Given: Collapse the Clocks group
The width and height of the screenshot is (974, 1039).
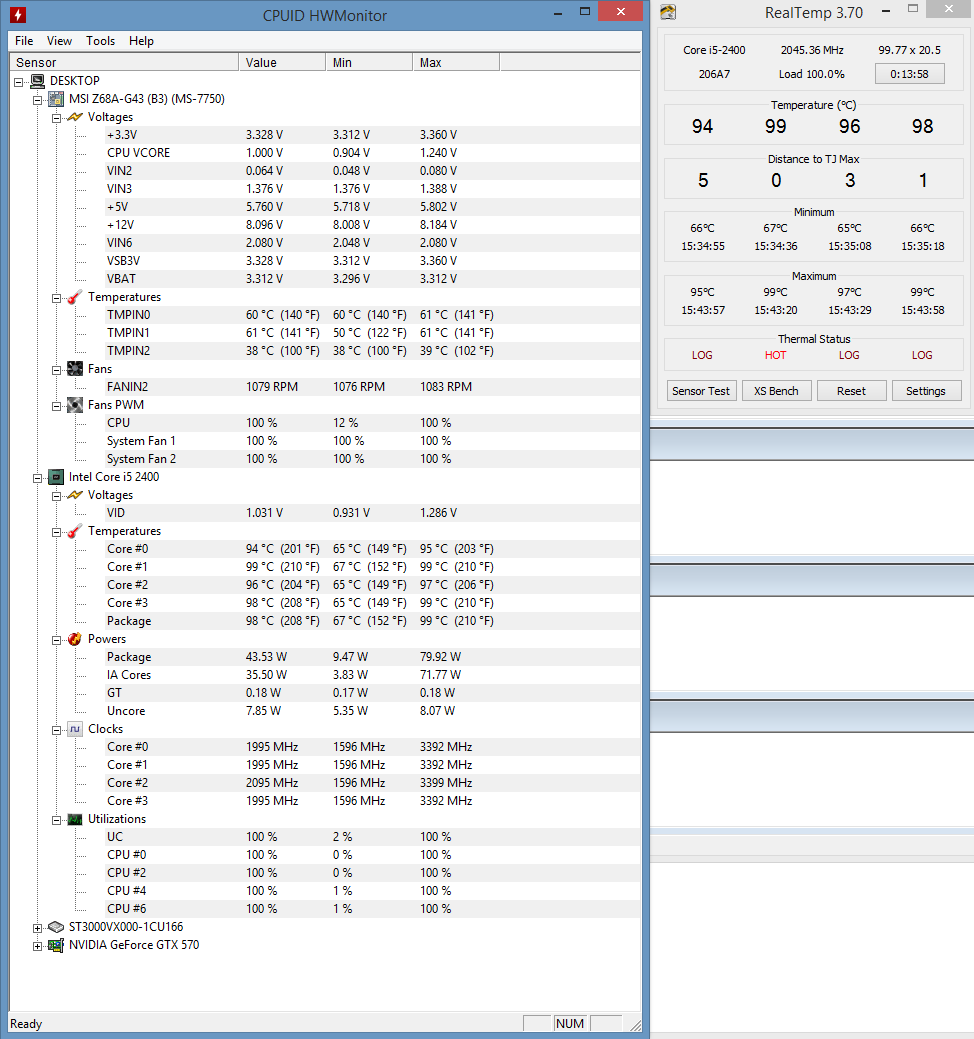Looking at the screenshot, I should (56, 730).
